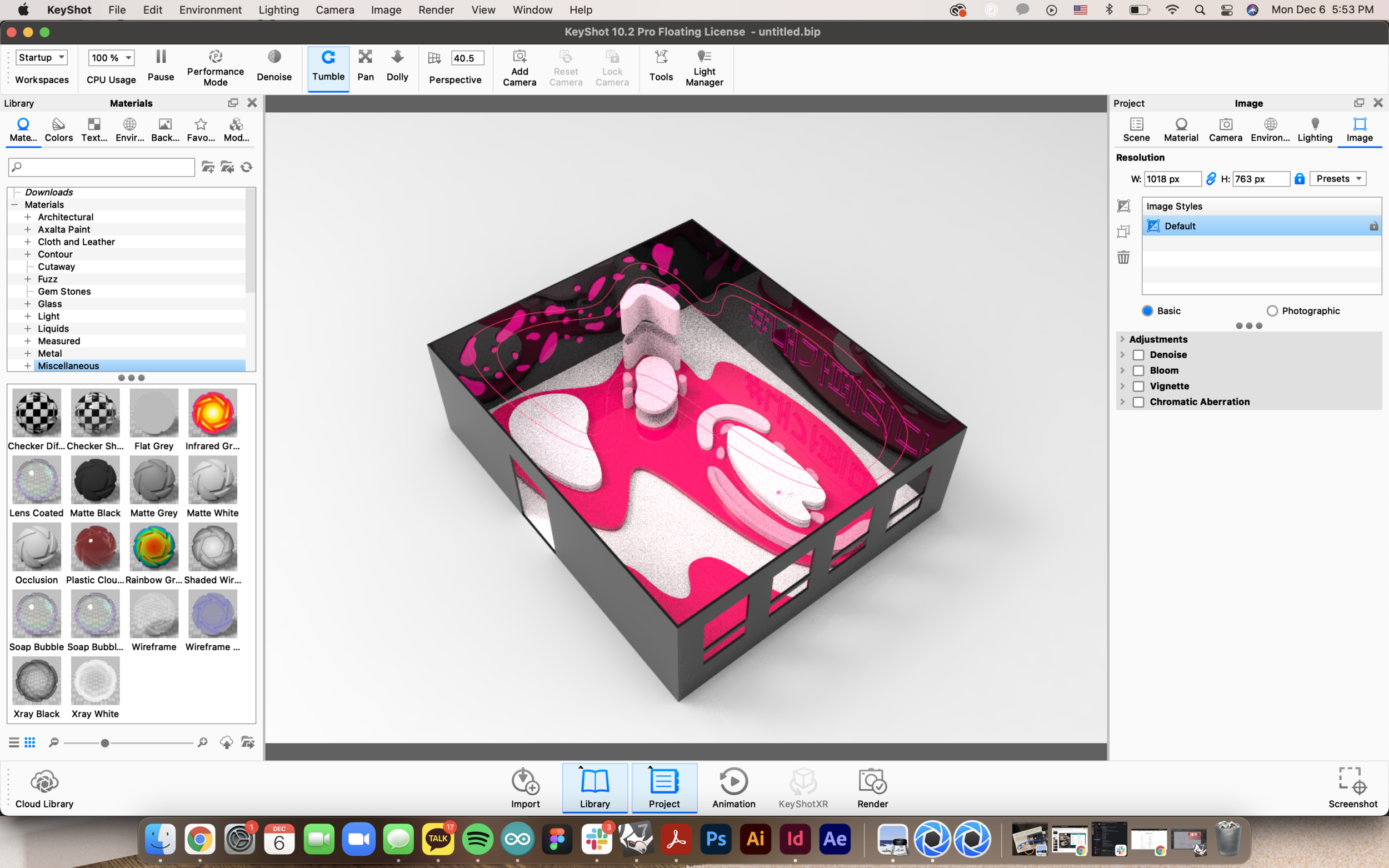Click the Light Manager toolbar icon
This screenshot has width=1389, height=868.
pos(704,68)
